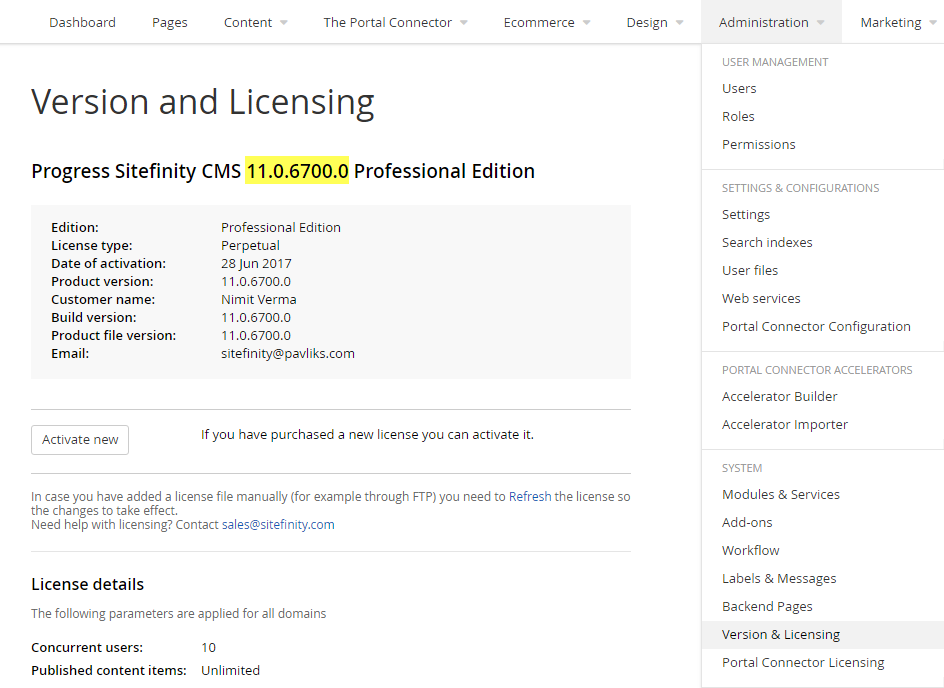Click the sales@sitefinity.com email link
Screen dimensions: 944x688
coord(278,524)
